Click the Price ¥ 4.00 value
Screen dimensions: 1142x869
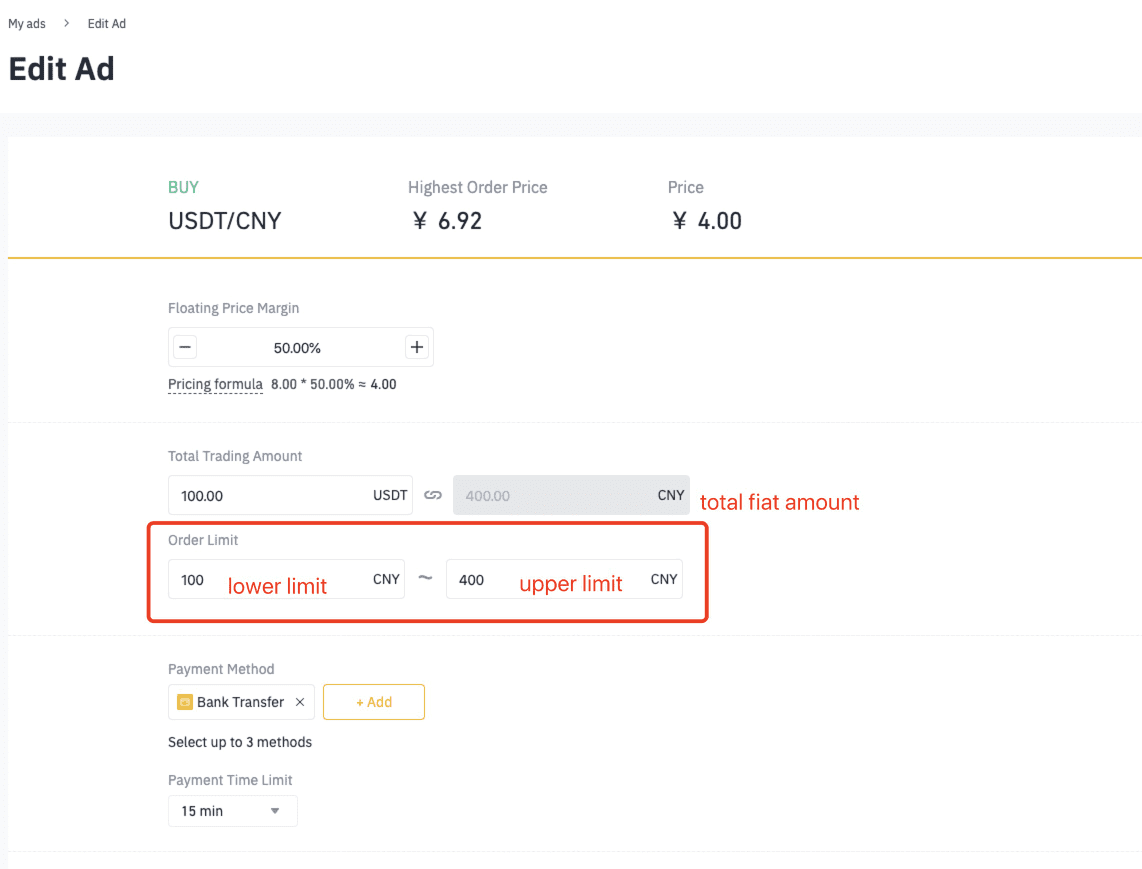point(706,221)
